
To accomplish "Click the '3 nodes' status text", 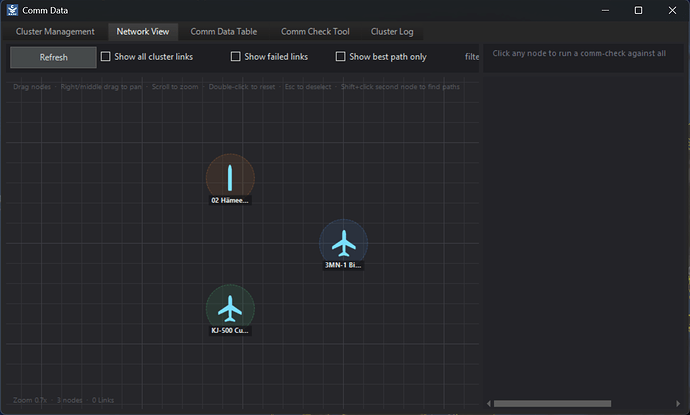I will (70, 400).
